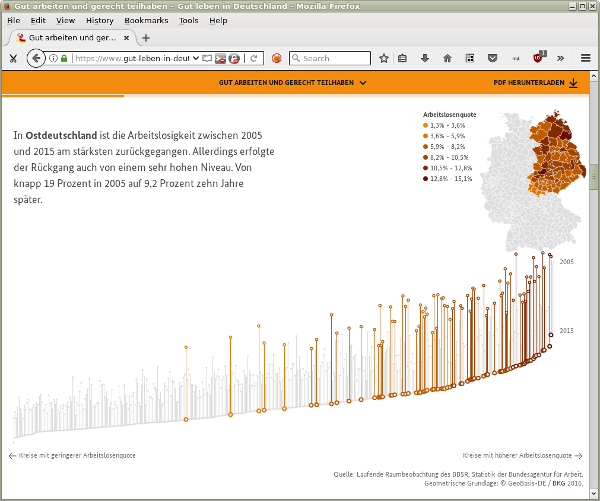Select legend swatch 10,5% - 12,8%
This screenshot has height=501, width=600.
point(425,168)
